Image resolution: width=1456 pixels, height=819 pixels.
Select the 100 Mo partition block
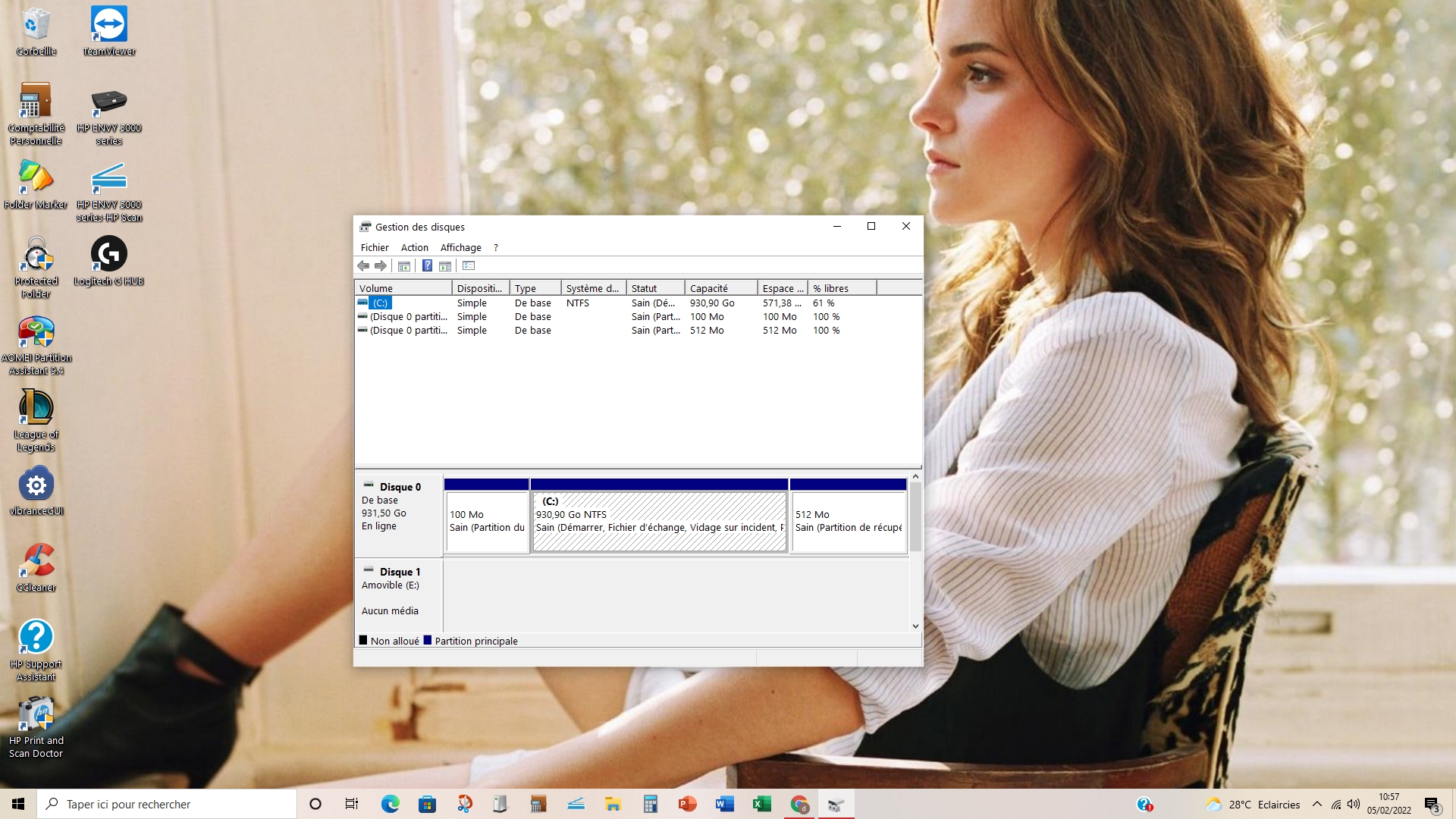[x=486, y=521]
